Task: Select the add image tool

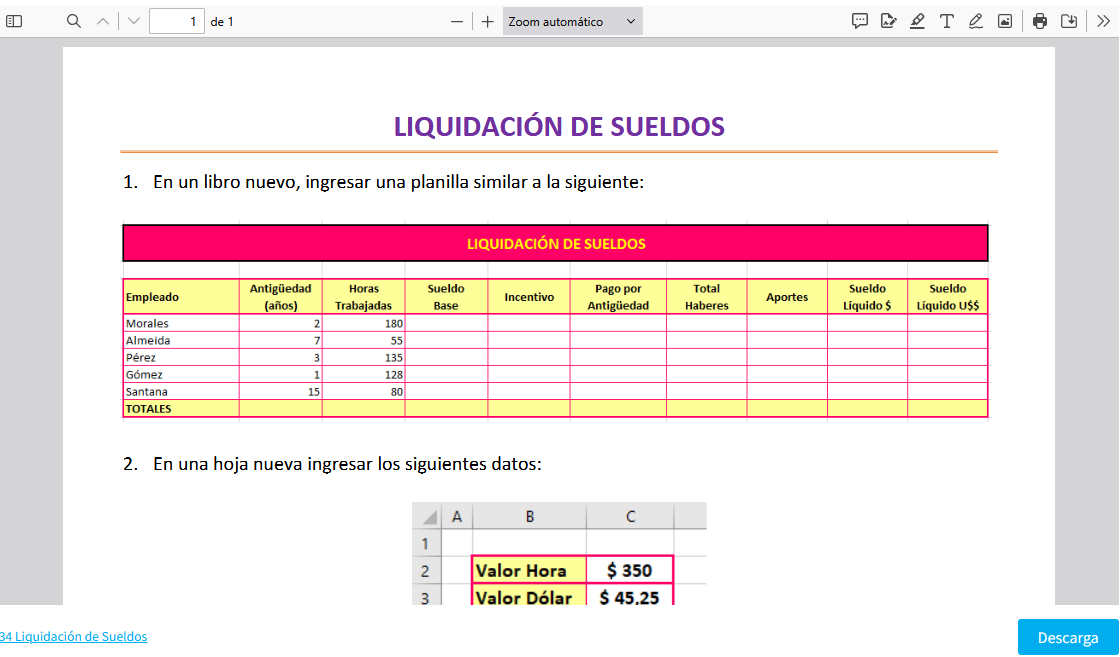Action: pos(1004,21)
